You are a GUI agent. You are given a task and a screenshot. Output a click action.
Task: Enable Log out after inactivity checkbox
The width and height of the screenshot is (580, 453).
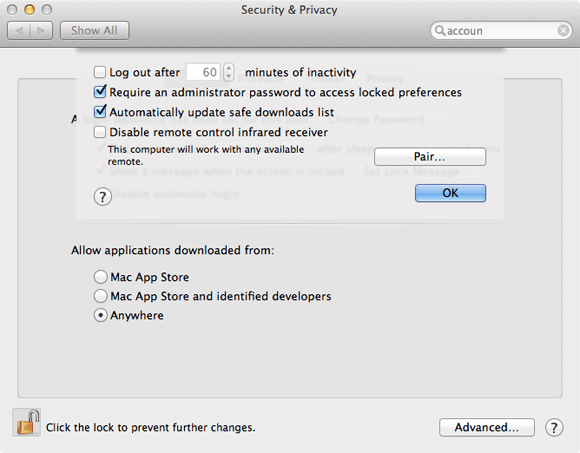click(100, 72)
